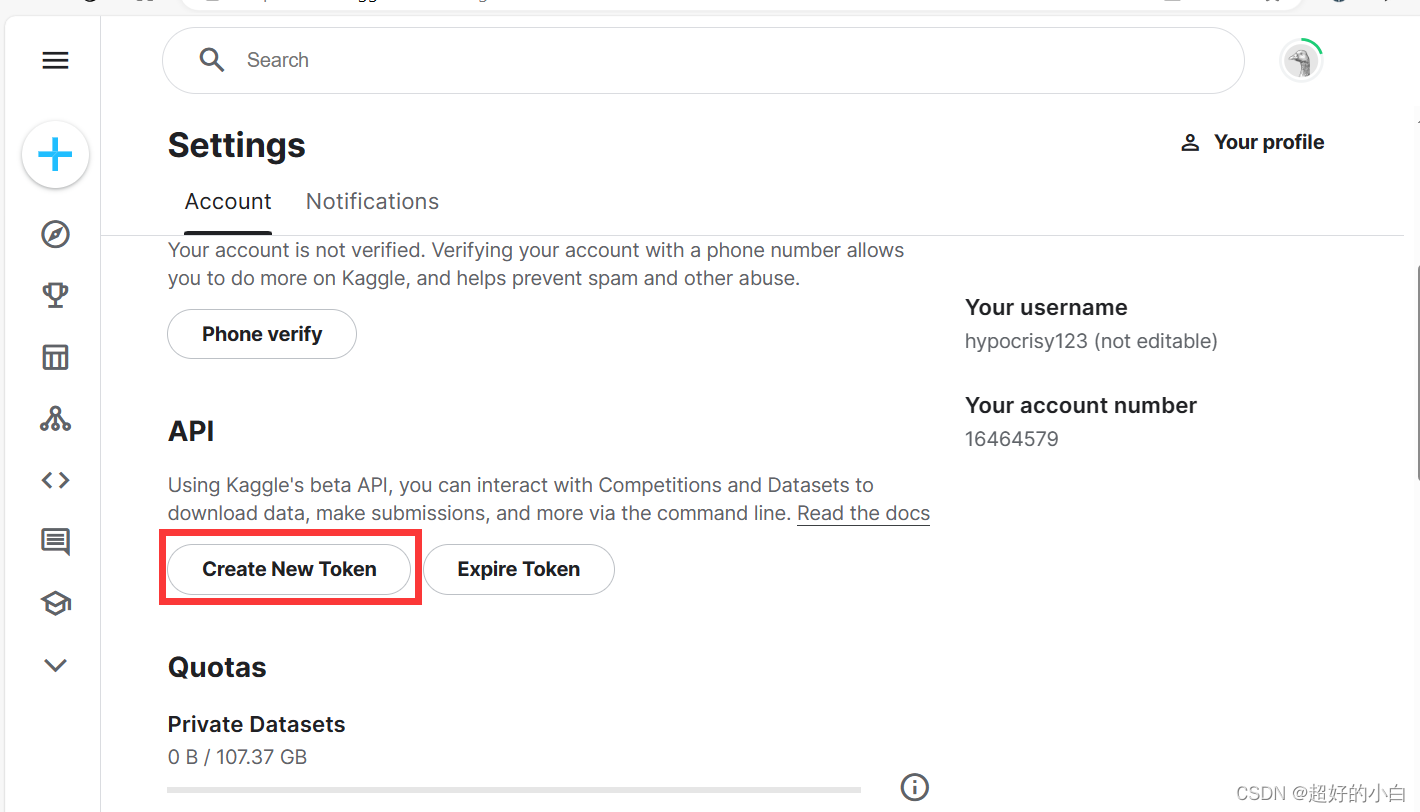Open the user avatar menu
The image size is (1420, 812).
point(1301,61)
